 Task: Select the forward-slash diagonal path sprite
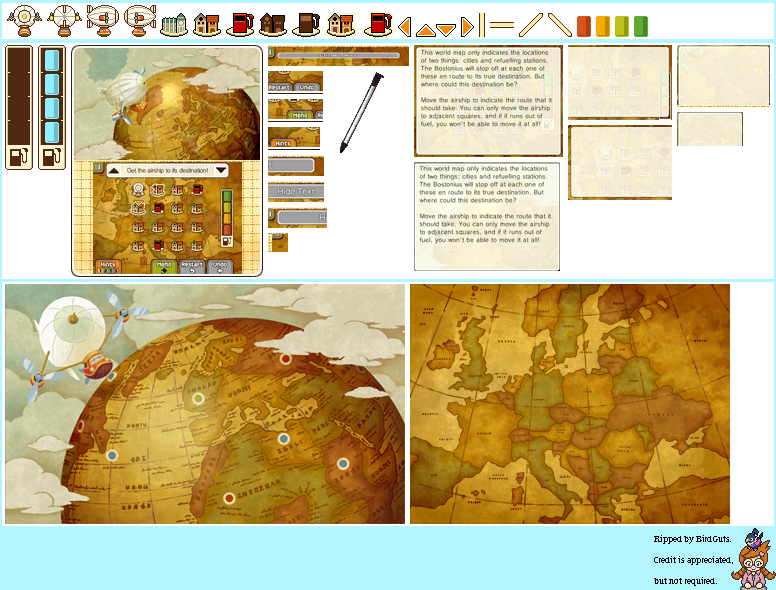531,25
